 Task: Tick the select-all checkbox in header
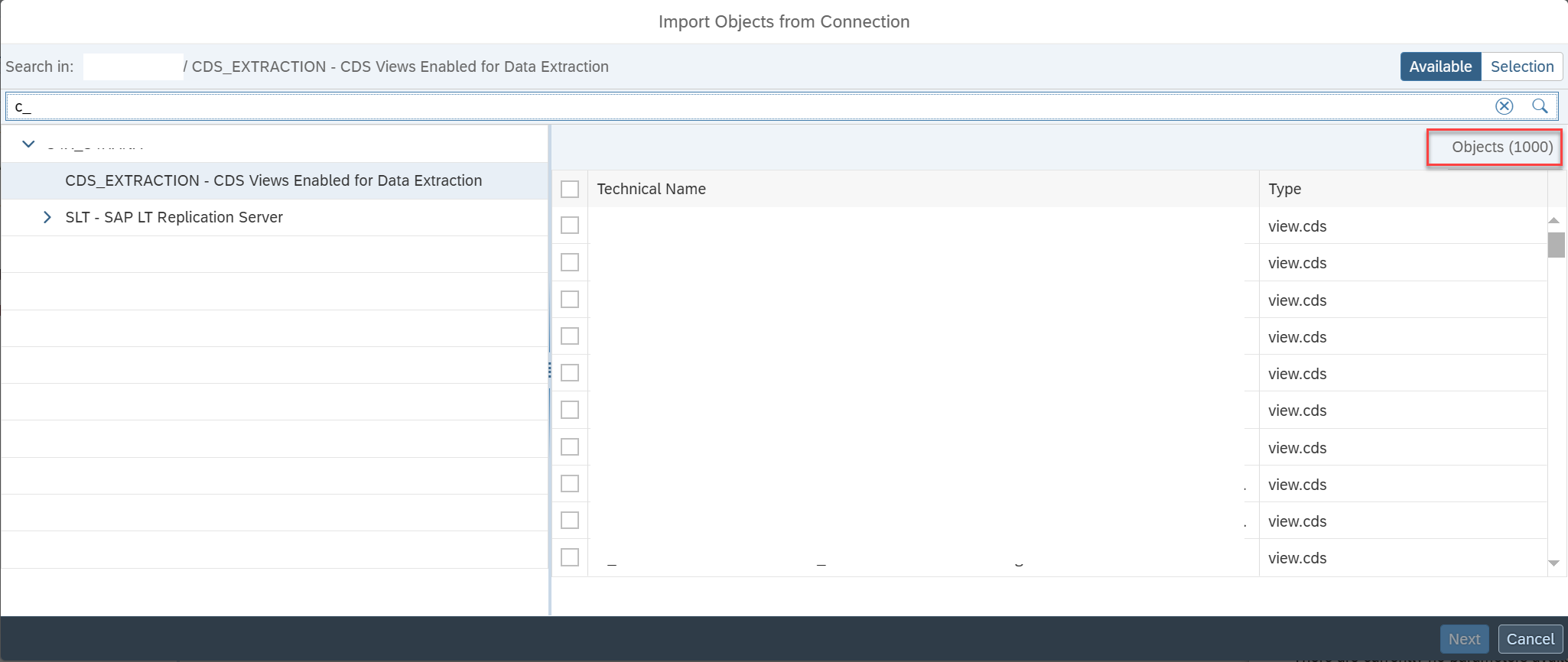coord(570,189)
